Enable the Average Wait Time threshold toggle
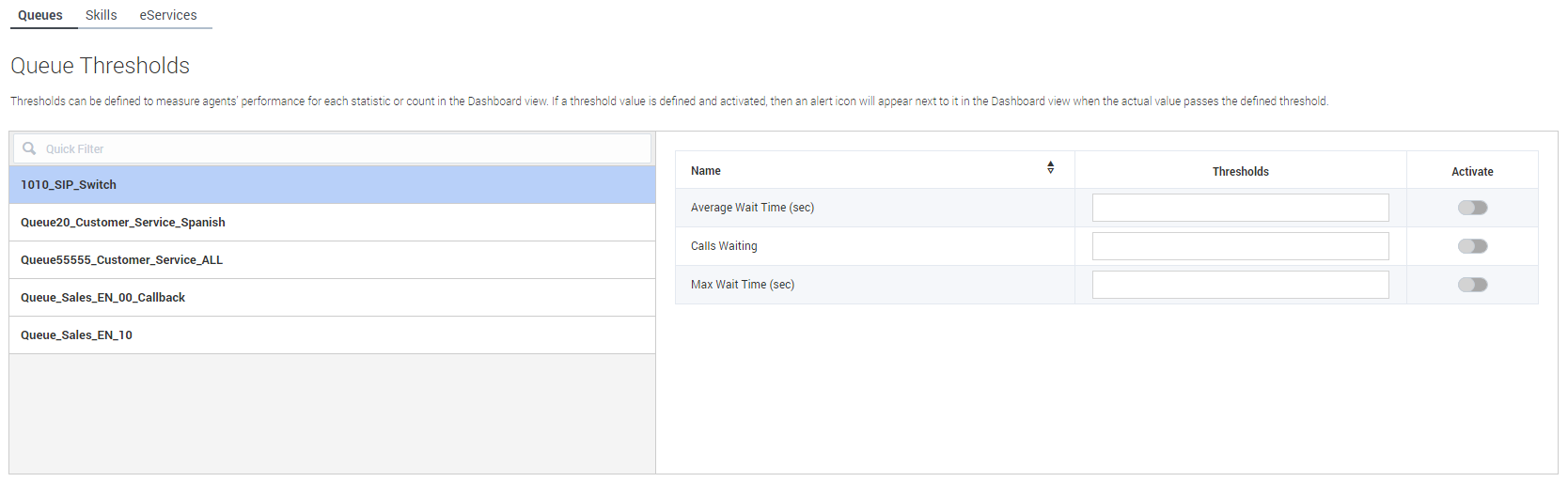 (1472, 208)
